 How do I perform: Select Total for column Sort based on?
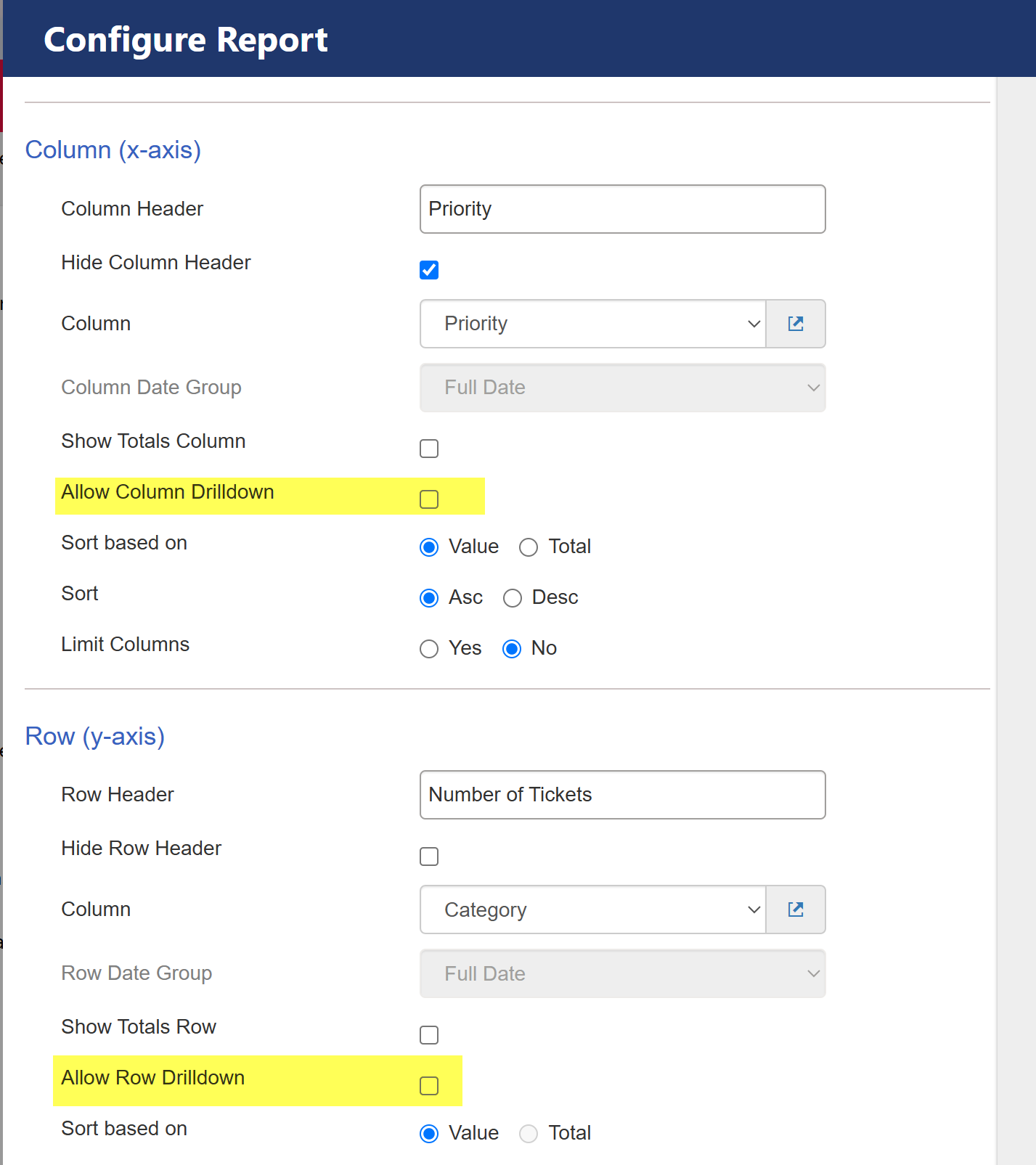pos(529,547)
